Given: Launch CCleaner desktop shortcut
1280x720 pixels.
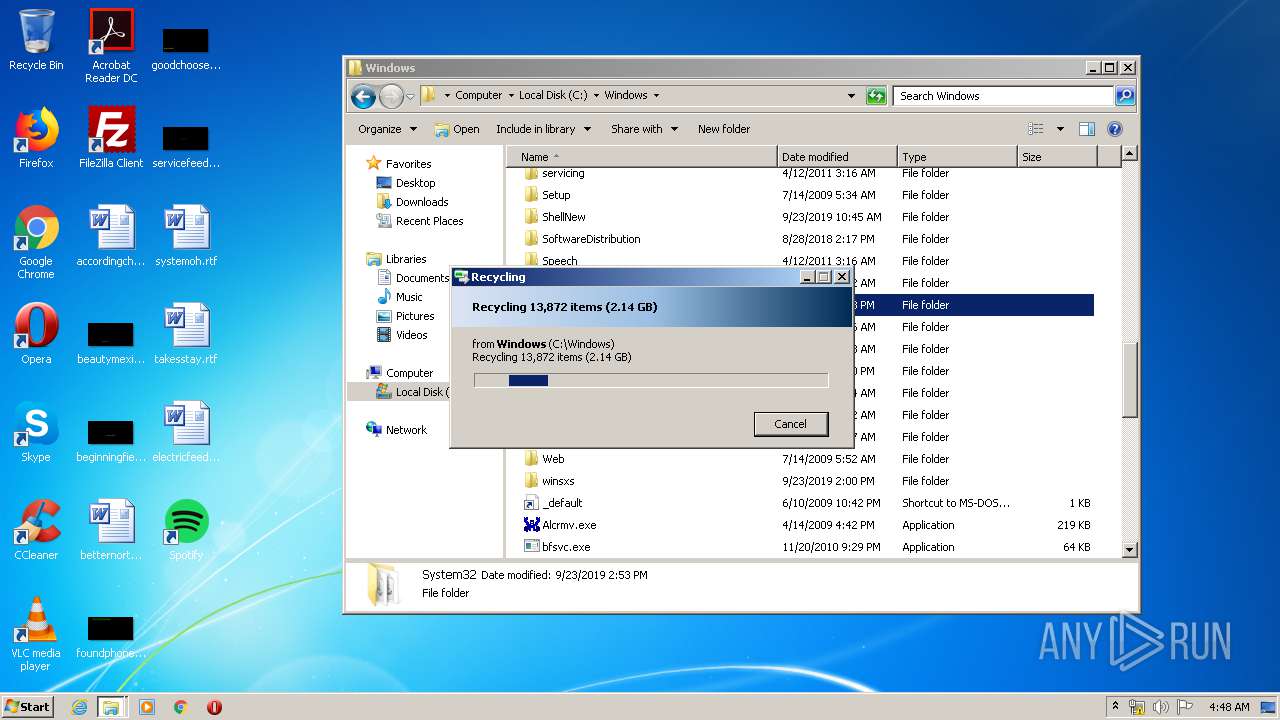Looking at the screenshot, I should [x=36, y=530].
